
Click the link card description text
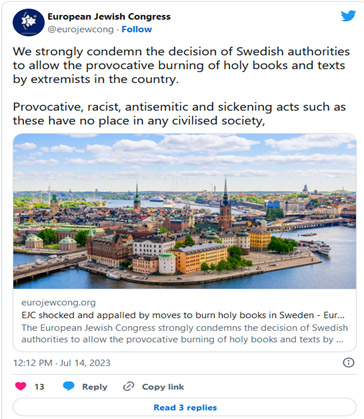pyautogui.click(x=185, y=333)
